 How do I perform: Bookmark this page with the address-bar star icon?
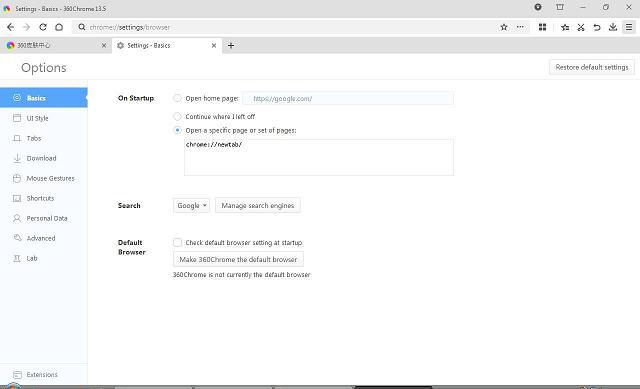[504, 27]
